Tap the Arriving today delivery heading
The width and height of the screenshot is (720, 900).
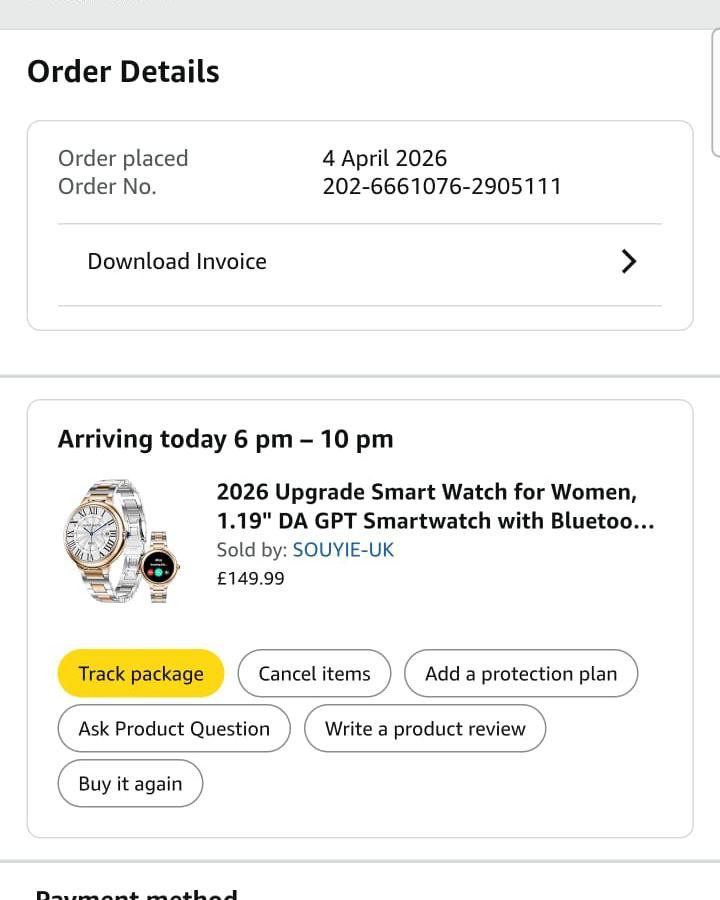click(225, 440)
